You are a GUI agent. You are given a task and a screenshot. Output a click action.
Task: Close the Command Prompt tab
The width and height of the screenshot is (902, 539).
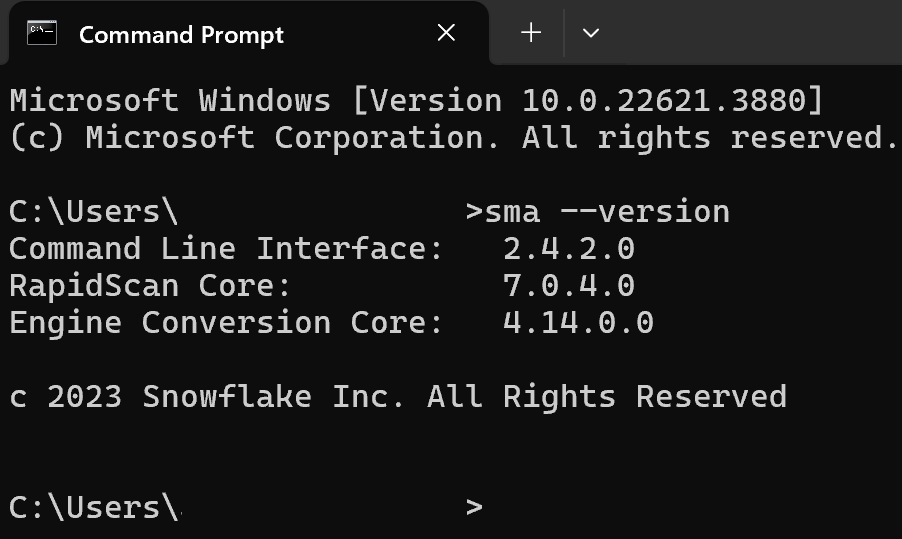pyautogui.click(x=446, y=33)
